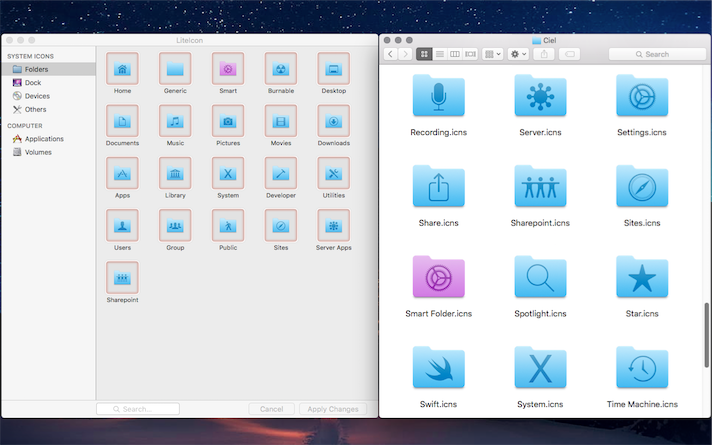Click the Public folder icon
Screen dimensions: 712x445
tap(228, 225)
